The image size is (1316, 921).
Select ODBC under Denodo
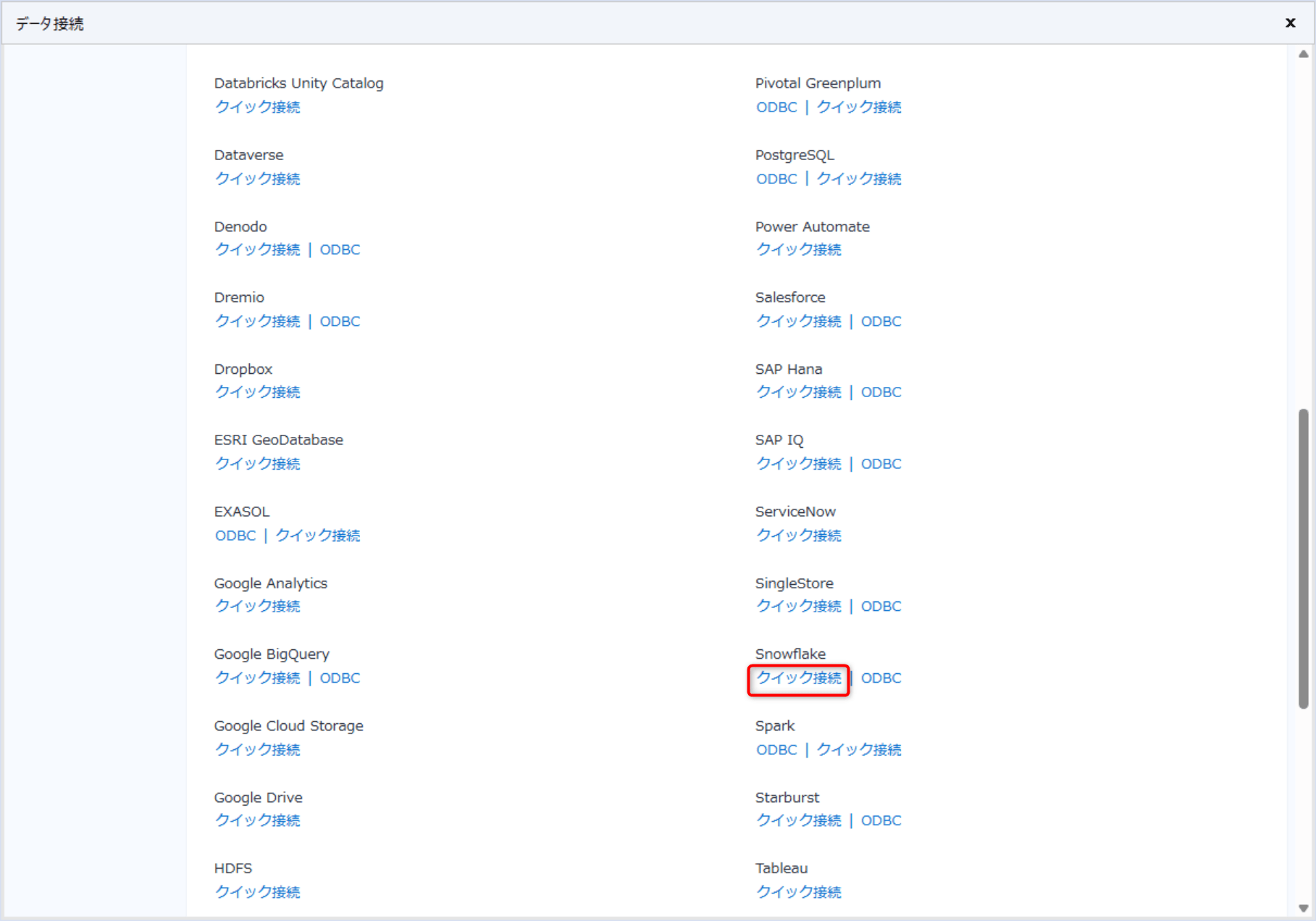340,249
